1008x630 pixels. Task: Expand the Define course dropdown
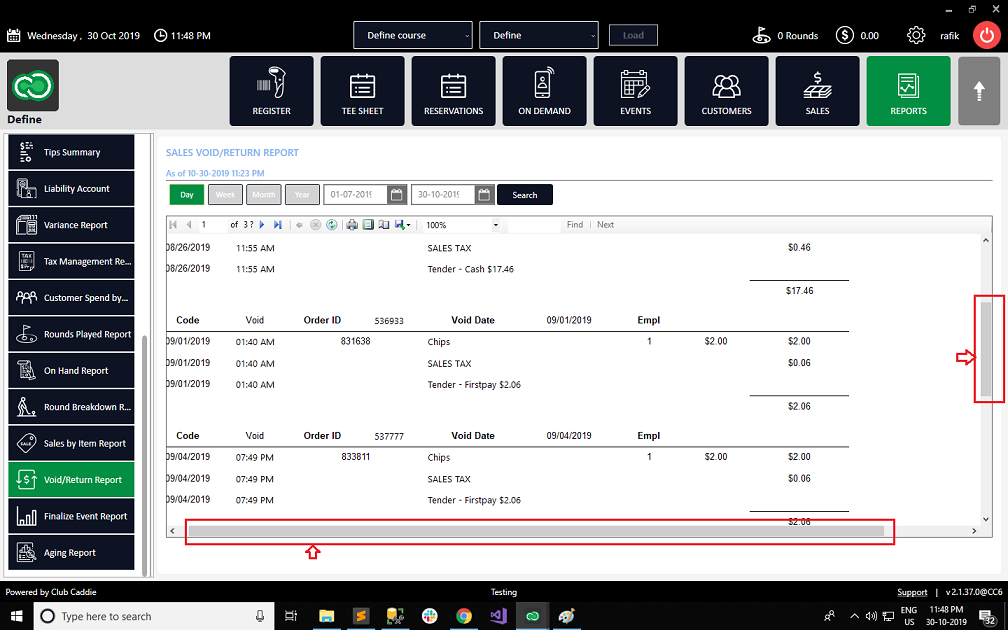[412, 35]
